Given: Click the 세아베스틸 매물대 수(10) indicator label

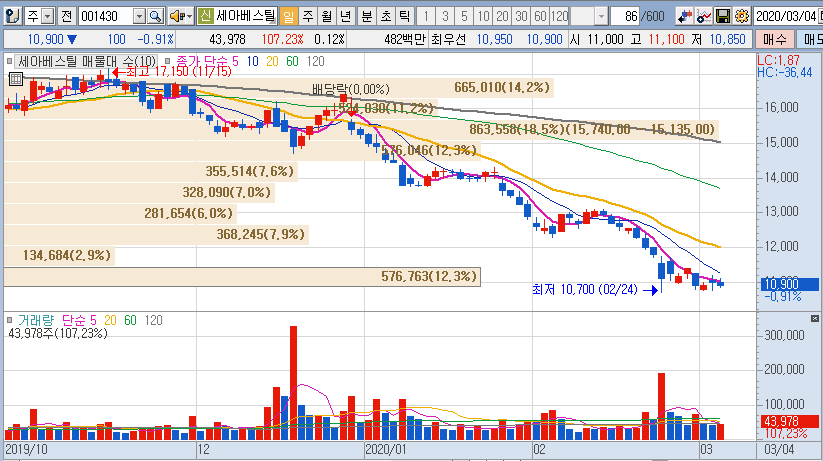Looking at the screenshot, I should [x=87, y=61].
